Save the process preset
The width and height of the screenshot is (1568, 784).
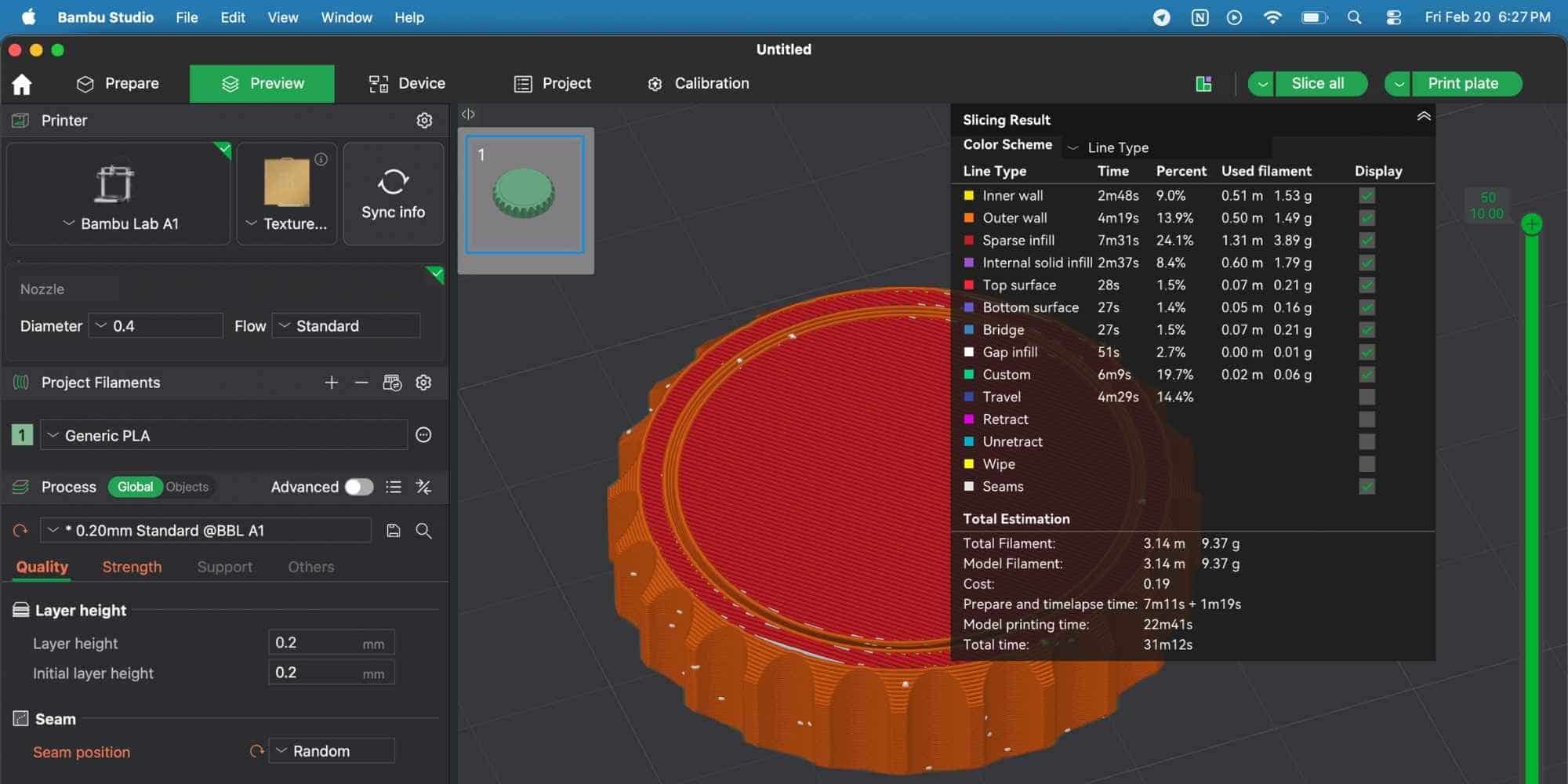click(394, 531)
